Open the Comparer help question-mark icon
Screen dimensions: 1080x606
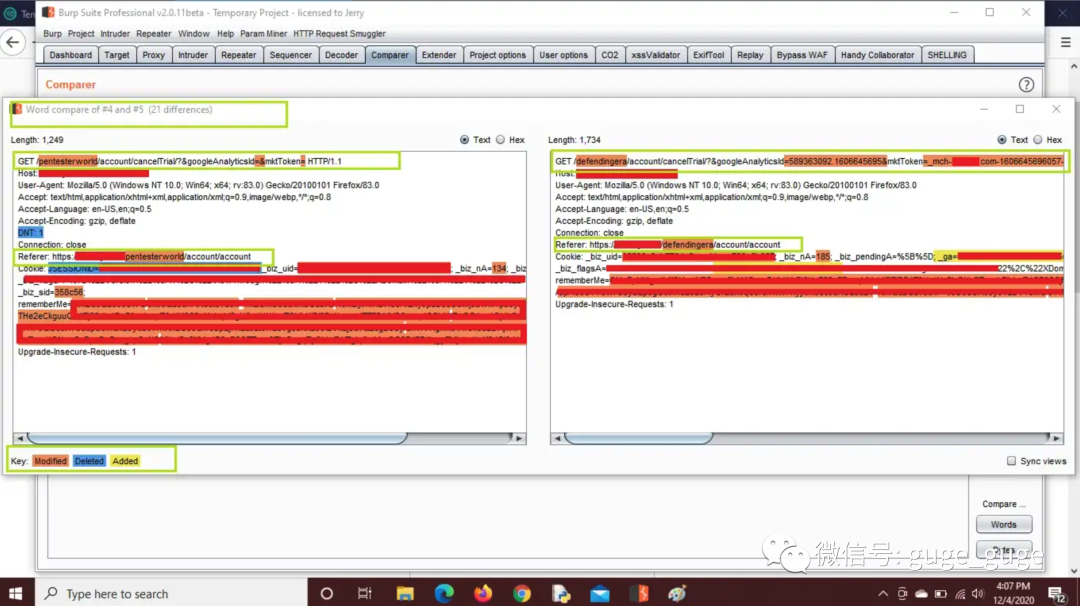pyautogui.click(x=1026, y=85)
